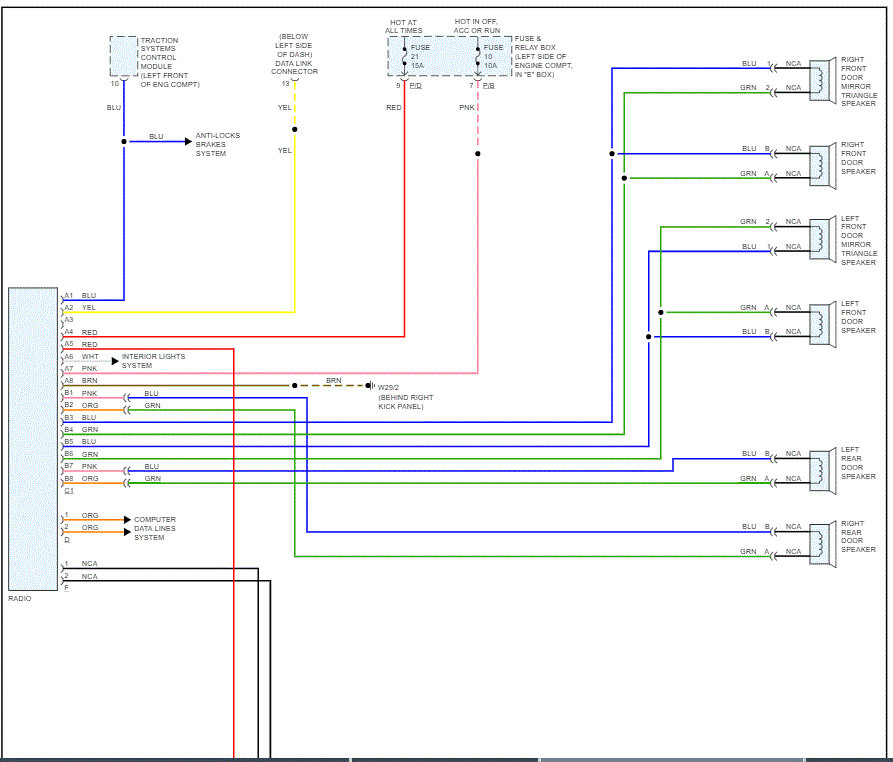This screenshot has height=762, width=893.
Task: Click the 'FUSE 10 10A' text
Action: (493, 56)
